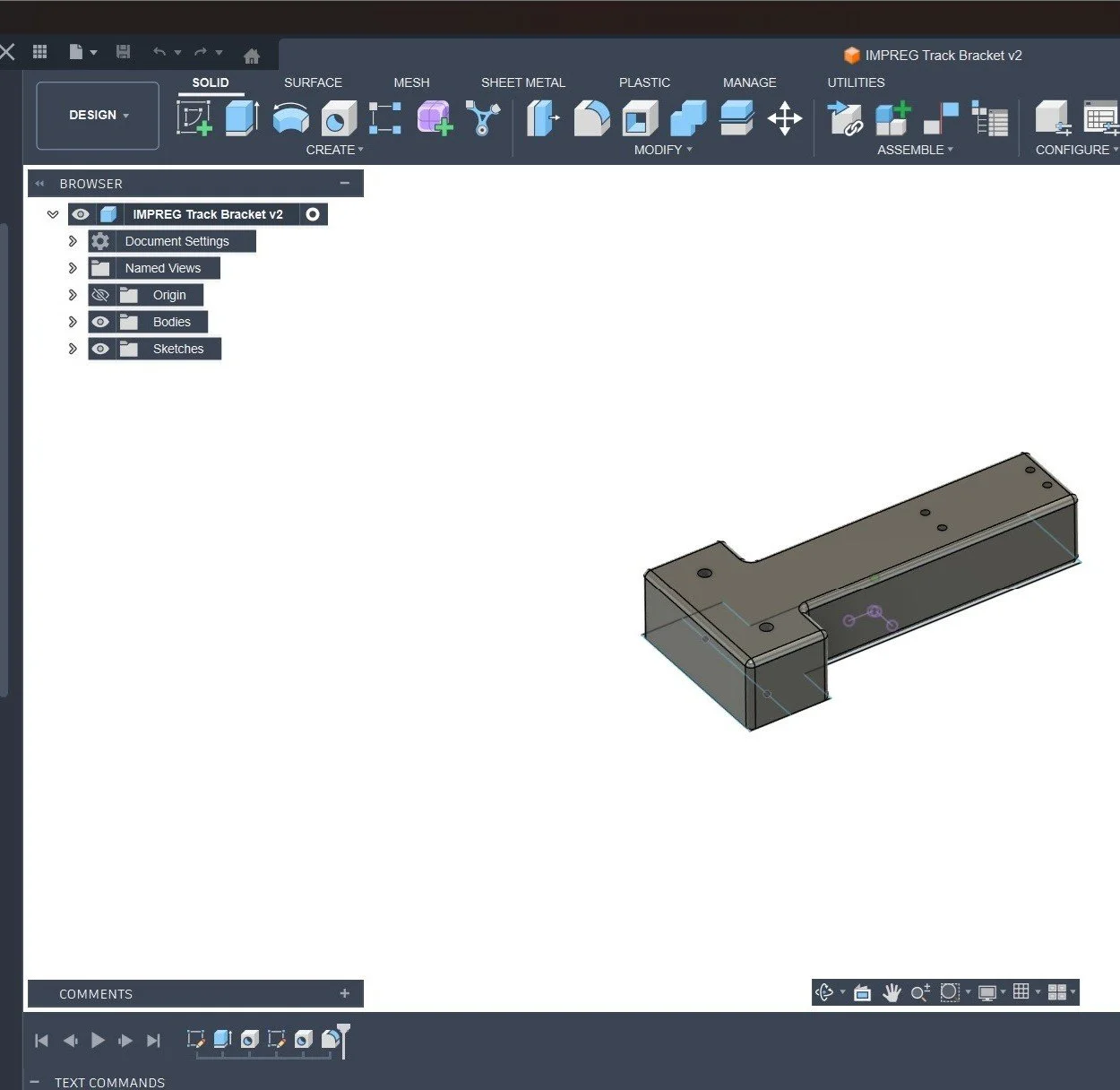Open the Hole tool
This screenshot has height=1090, width=1120.
pyautogui.click(x=339, y=117)
